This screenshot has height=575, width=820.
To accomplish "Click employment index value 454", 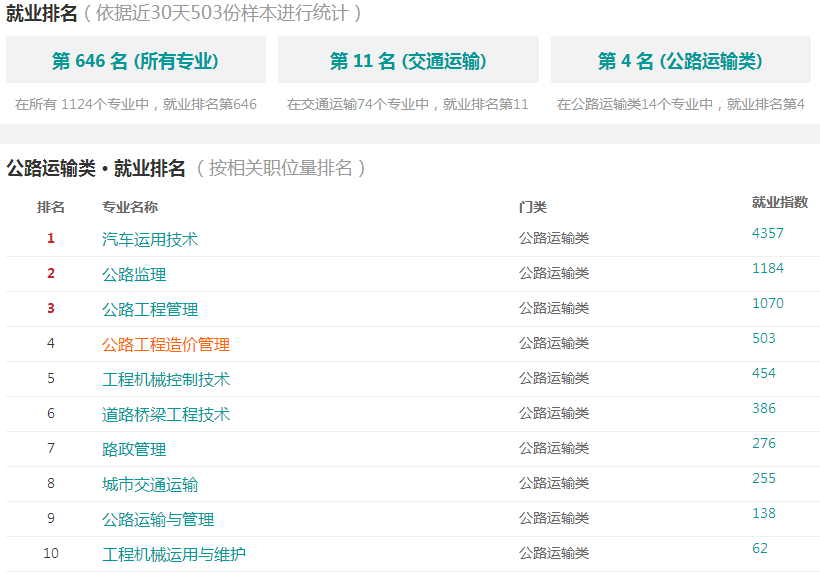I will [x=764, y=373].
